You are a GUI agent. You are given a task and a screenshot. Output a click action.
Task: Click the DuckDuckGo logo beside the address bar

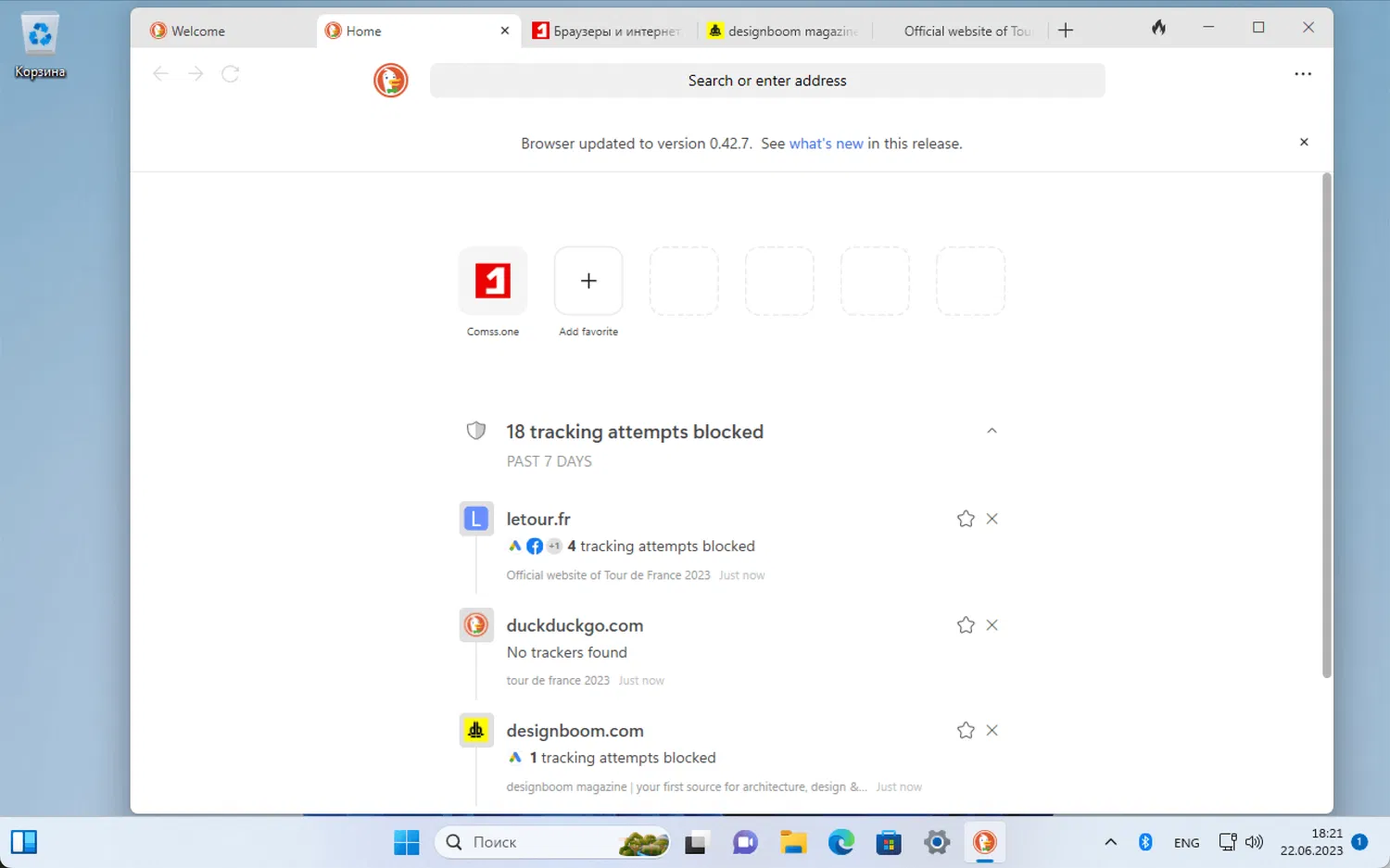(390, 81)
